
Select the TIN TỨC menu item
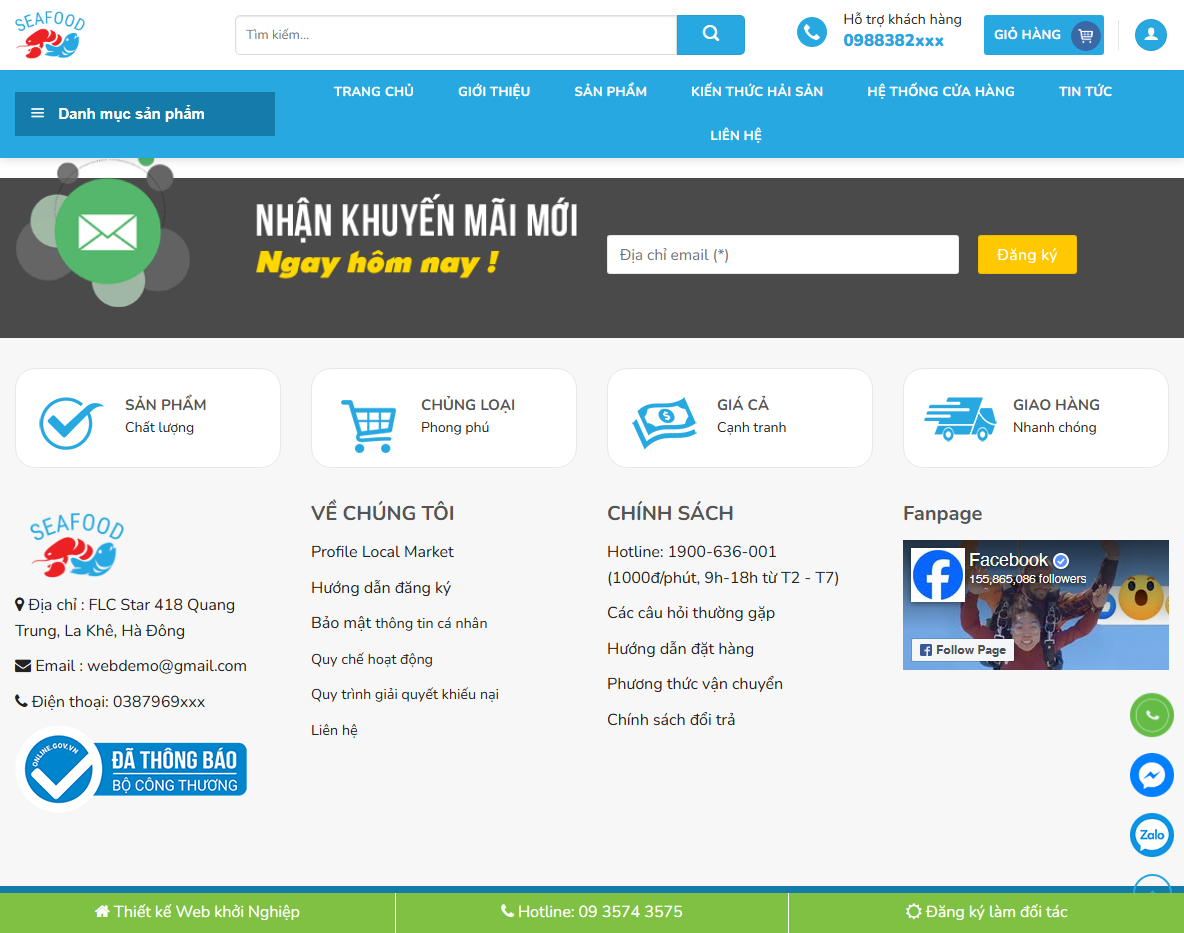tap(1084, 91)
